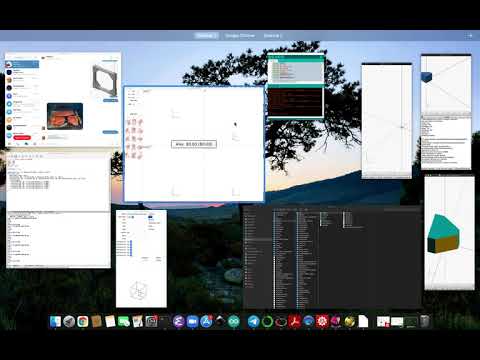This screenshot has height=360, width=480.
Task: Click the red oval icon in dock
Action: 281,322
